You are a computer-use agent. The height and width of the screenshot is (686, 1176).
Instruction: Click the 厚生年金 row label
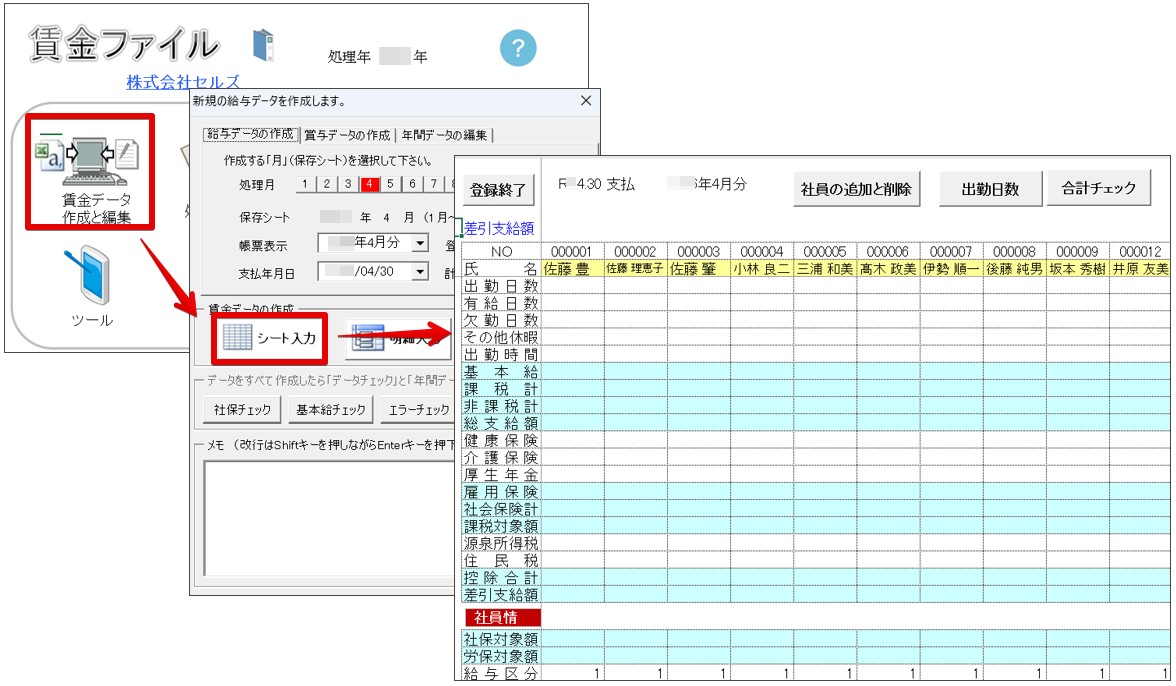(x=501, y=475)
